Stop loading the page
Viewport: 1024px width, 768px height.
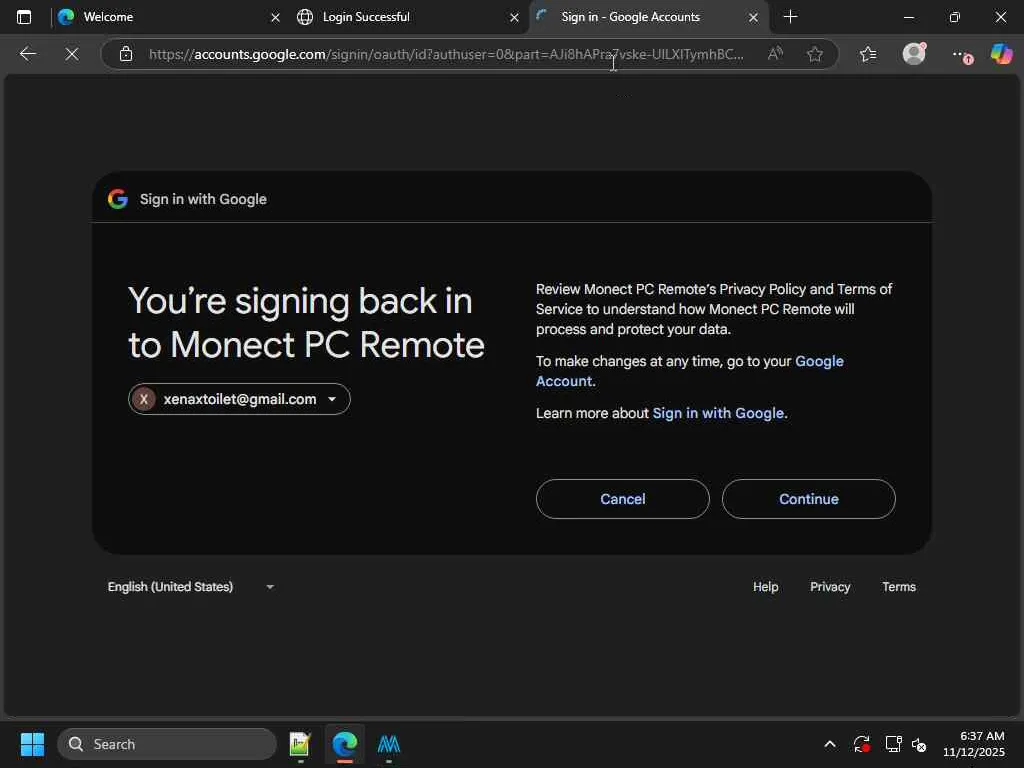72,54
